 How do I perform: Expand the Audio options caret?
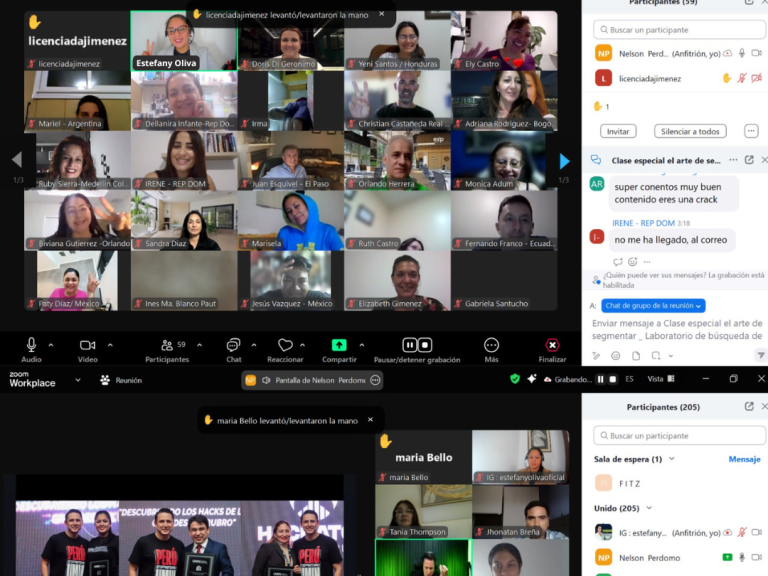click(x=51, y=345)
